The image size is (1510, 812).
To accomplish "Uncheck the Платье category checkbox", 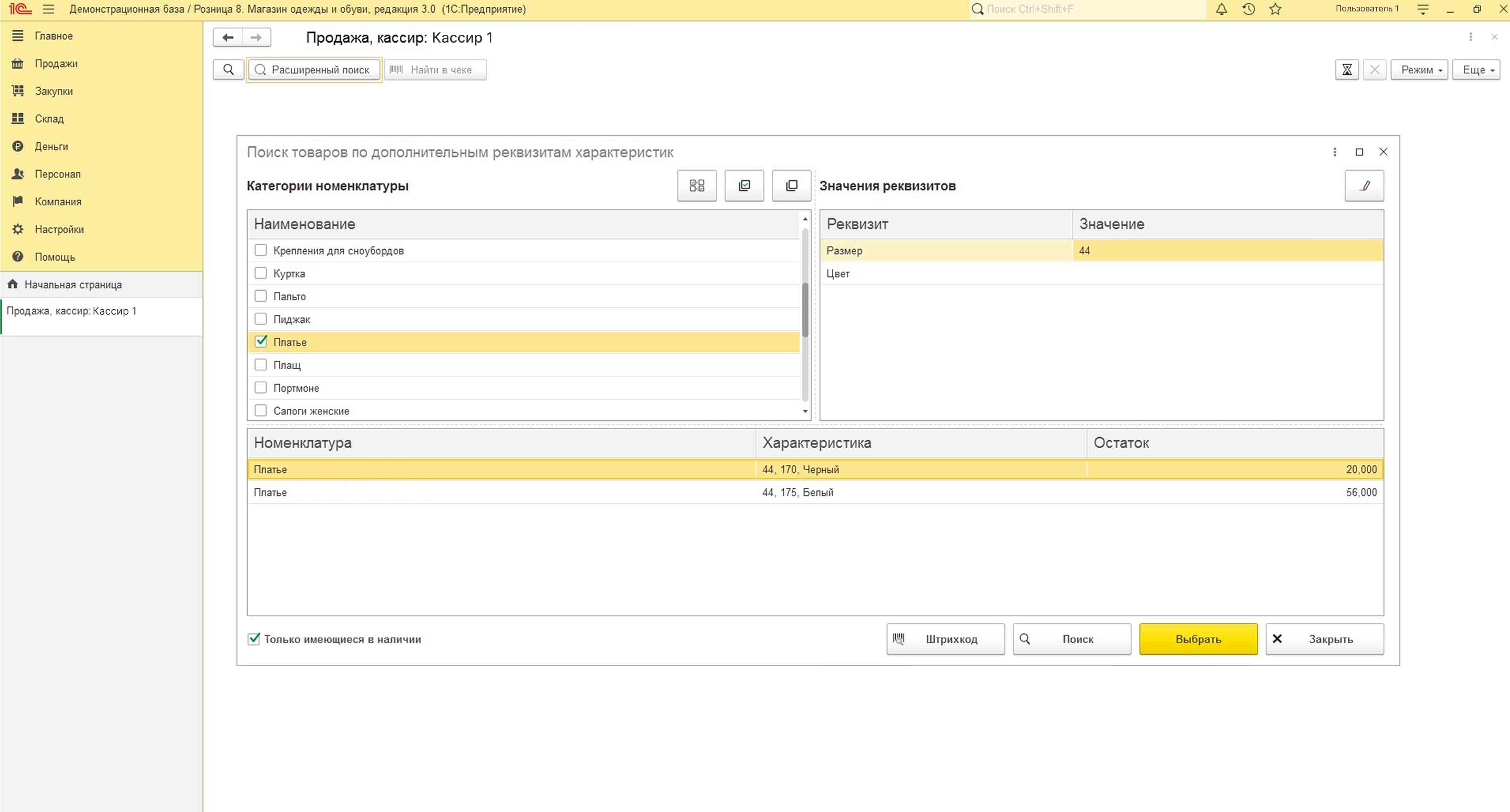I will 260,342.
